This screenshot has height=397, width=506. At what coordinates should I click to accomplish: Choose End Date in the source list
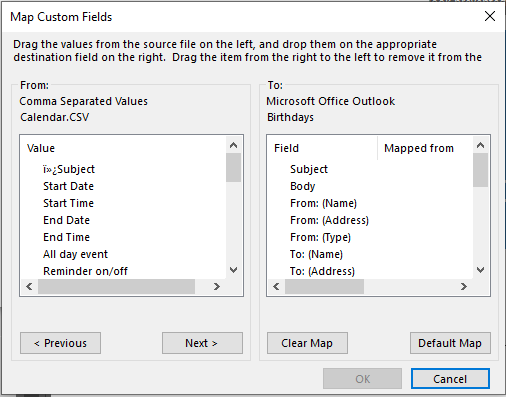[66, 220]
